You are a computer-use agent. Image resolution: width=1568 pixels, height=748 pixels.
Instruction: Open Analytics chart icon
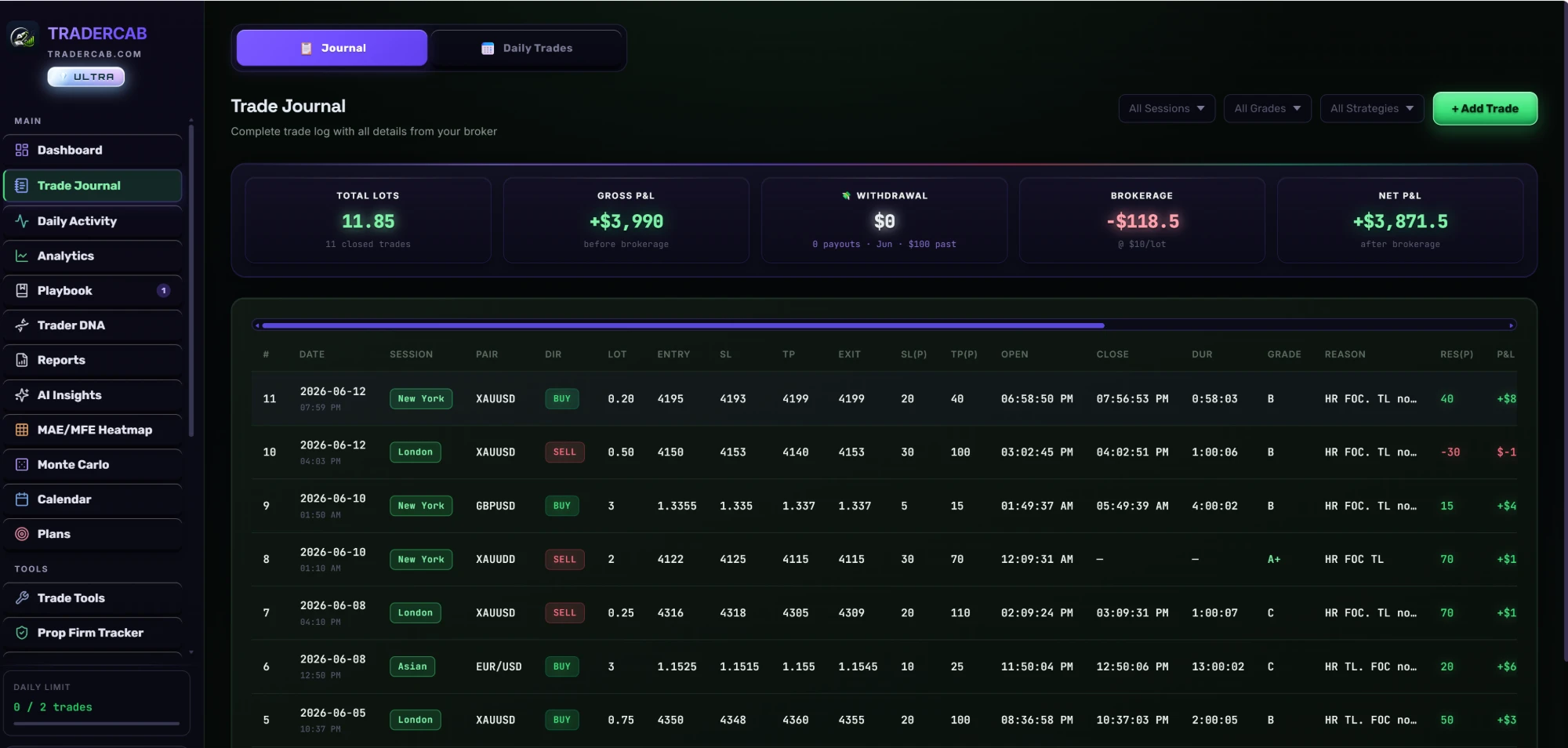tap(22, 256)
